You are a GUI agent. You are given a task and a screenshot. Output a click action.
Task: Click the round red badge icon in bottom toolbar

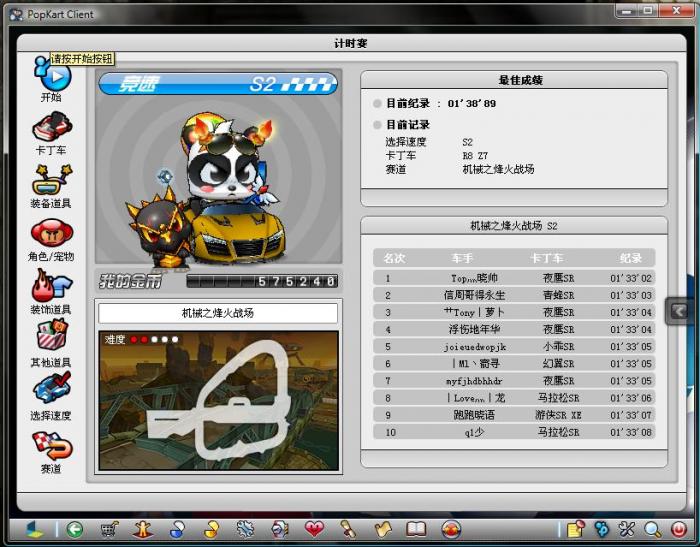click(451, 530)
